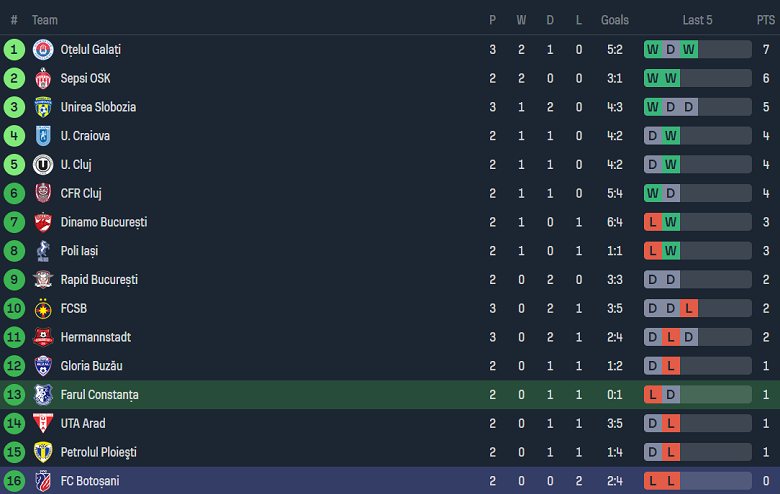Open the U. Craiova team page
The image size is (780, 494).
85,136
